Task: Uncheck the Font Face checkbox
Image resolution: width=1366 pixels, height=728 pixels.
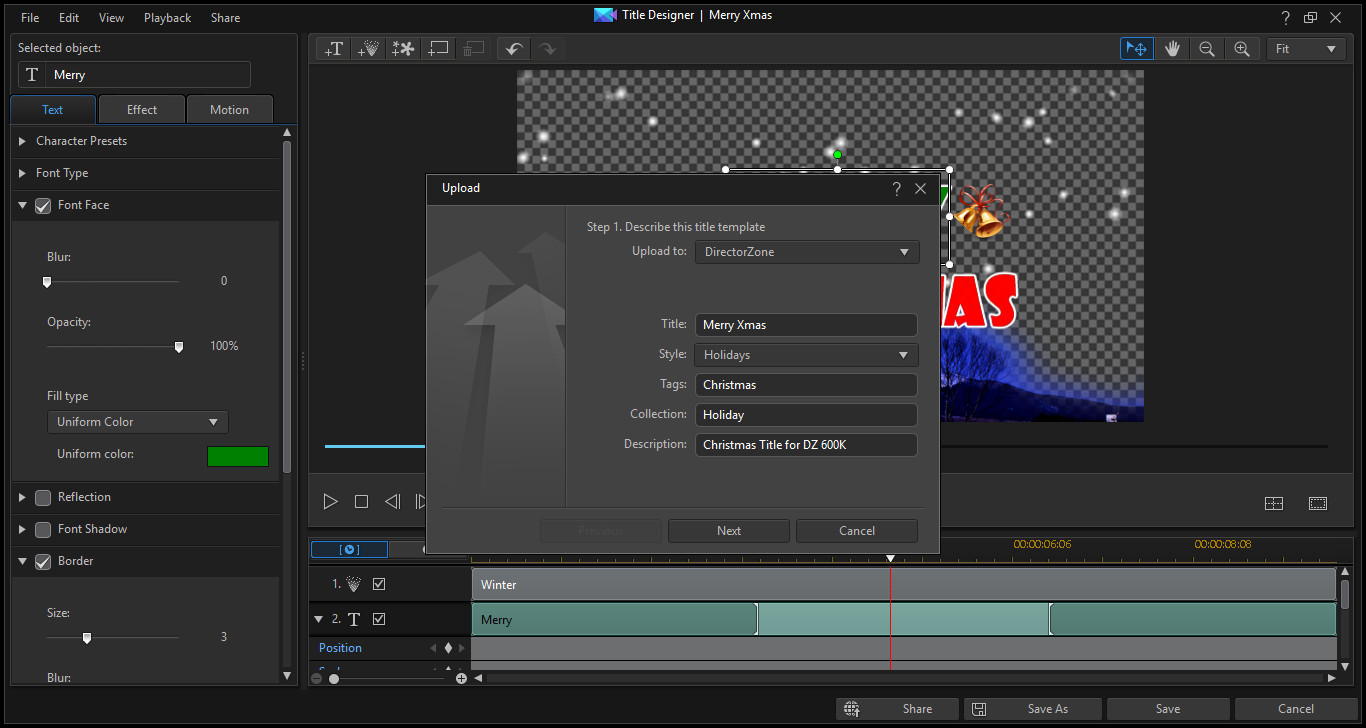Action: 43,205
